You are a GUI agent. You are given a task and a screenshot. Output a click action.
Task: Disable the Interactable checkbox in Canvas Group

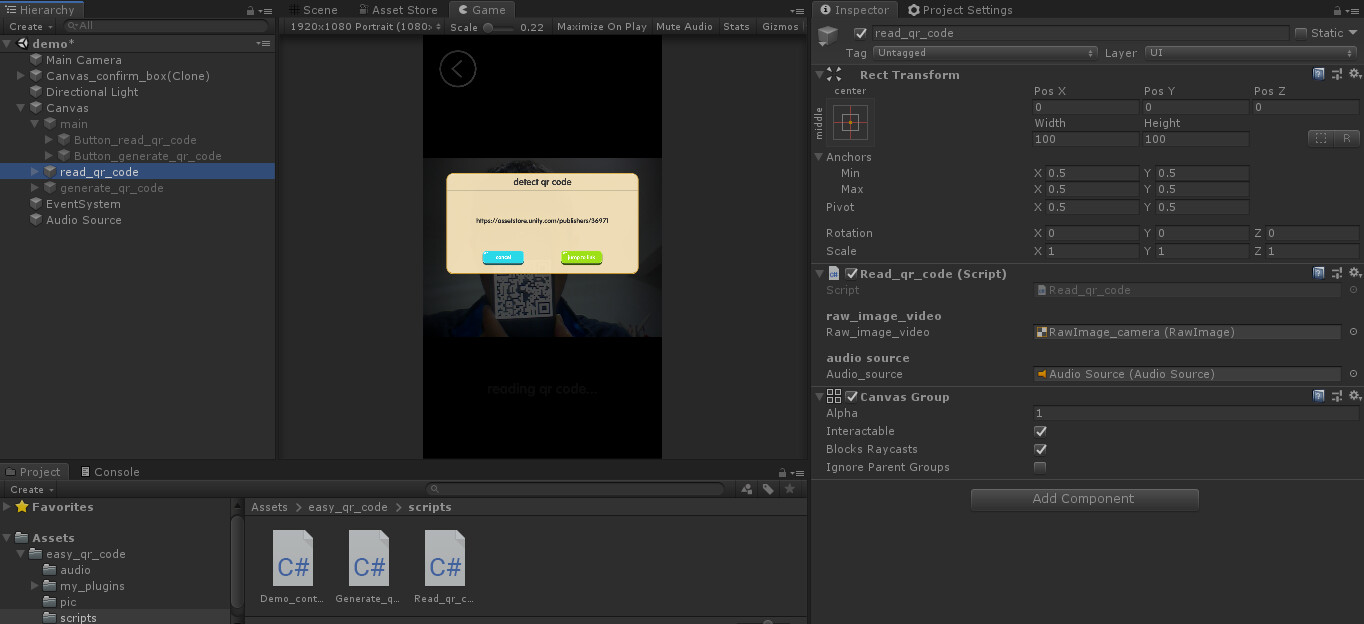(x=1040, y=431)
